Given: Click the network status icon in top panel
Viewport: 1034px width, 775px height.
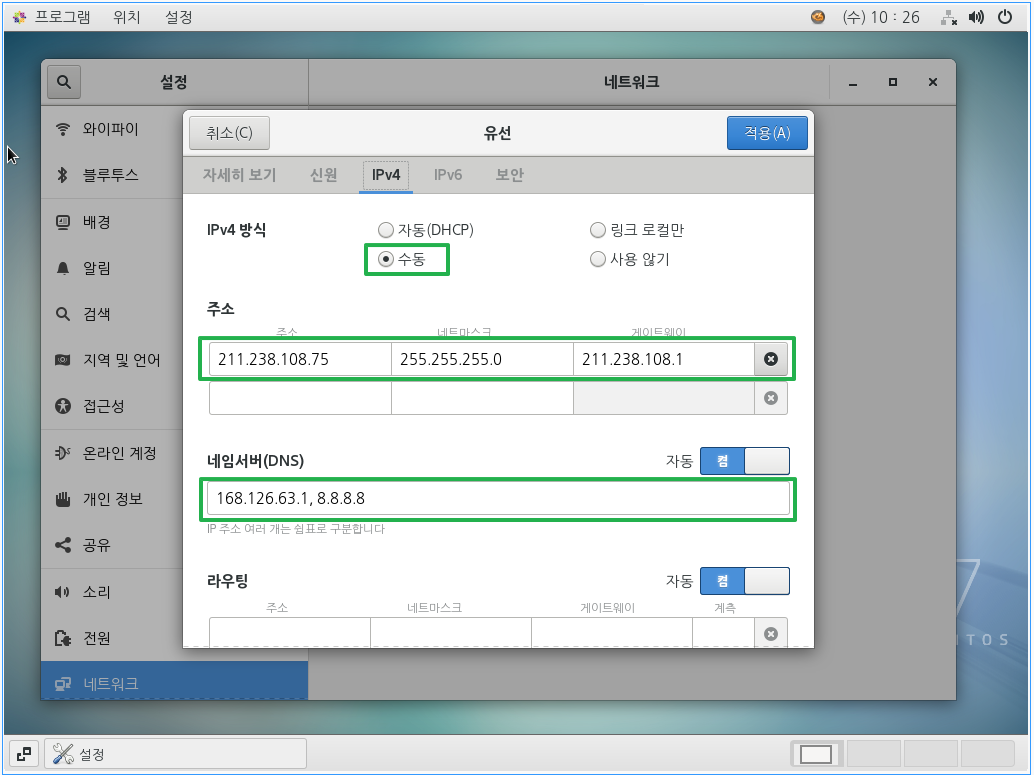Looking at the screenshot, I should click(x=949, y=17).
